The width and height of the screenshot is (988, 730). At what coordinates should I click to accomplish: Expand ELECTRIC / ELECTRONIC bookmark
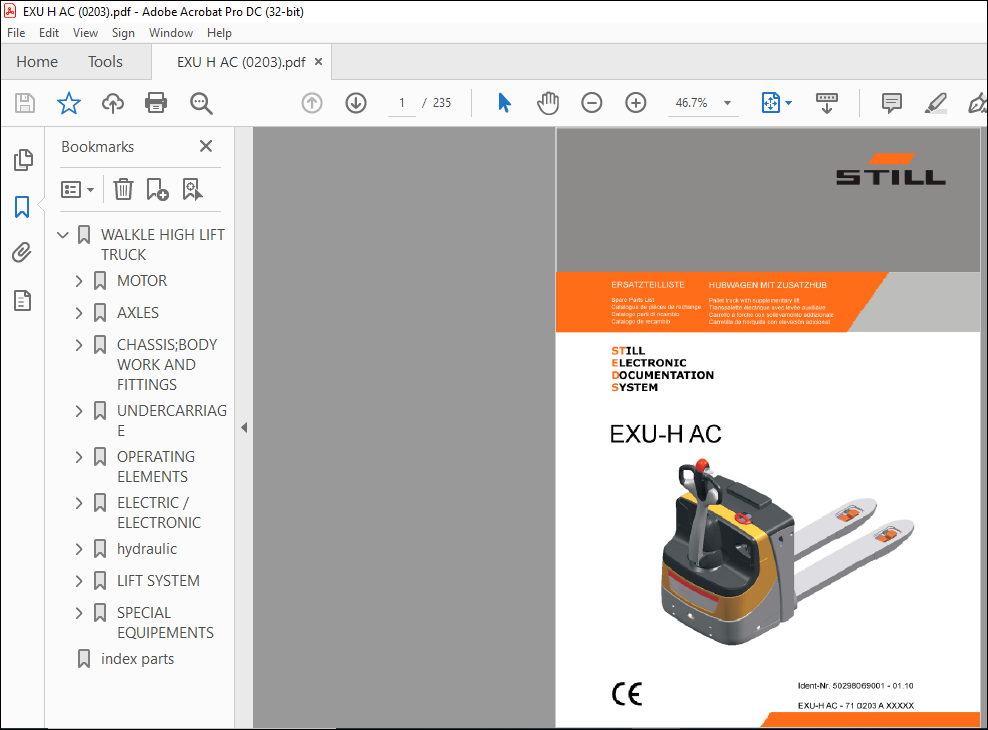79,503
